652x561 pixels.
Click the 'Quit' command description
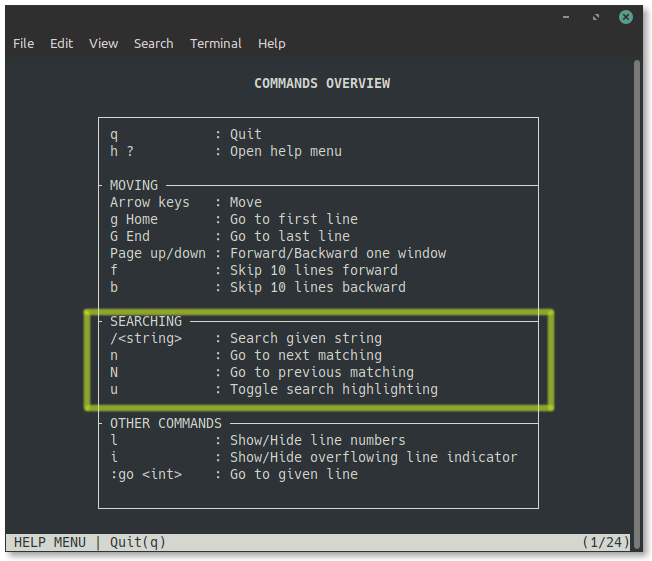click(246, 134)
